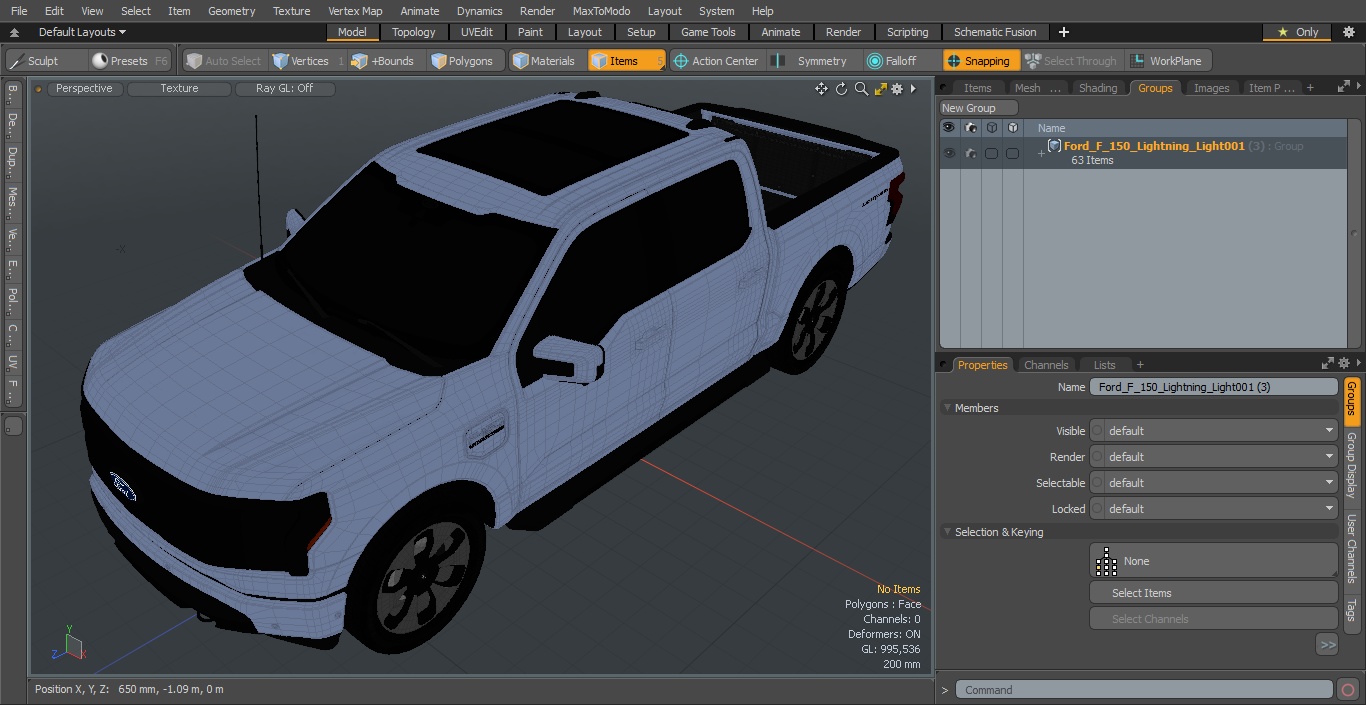
Task: Open the Selectable default dropdown
Action: tap(1213, 483)
